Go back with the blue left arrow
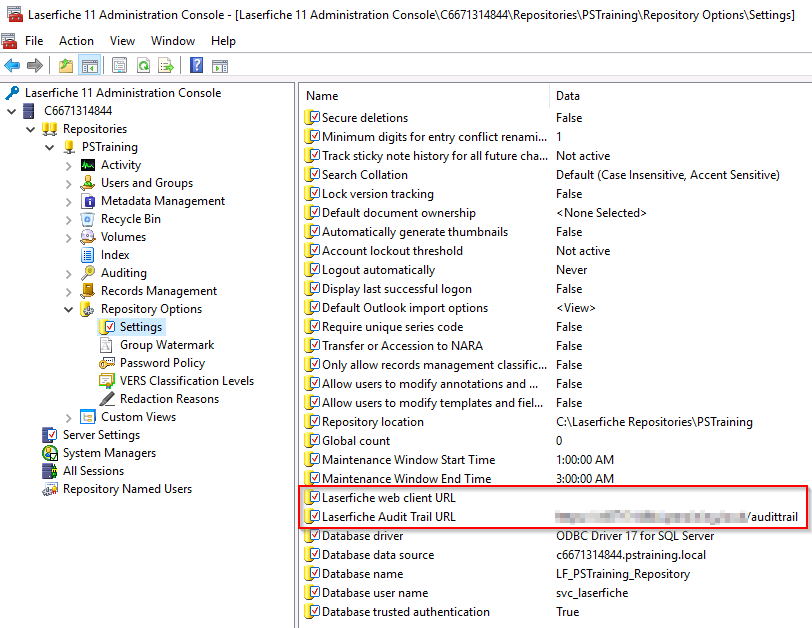Viewport: 812px width, 628px height. point(12,66)
